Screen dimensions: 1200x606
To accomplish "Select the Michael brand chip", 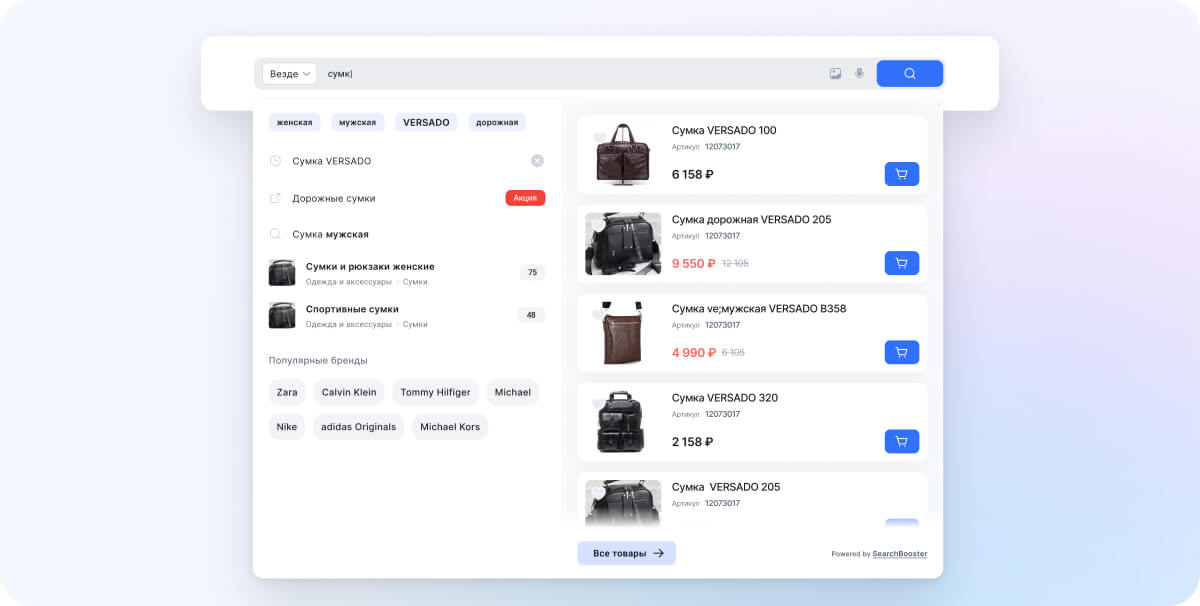I will coord(513,392).
